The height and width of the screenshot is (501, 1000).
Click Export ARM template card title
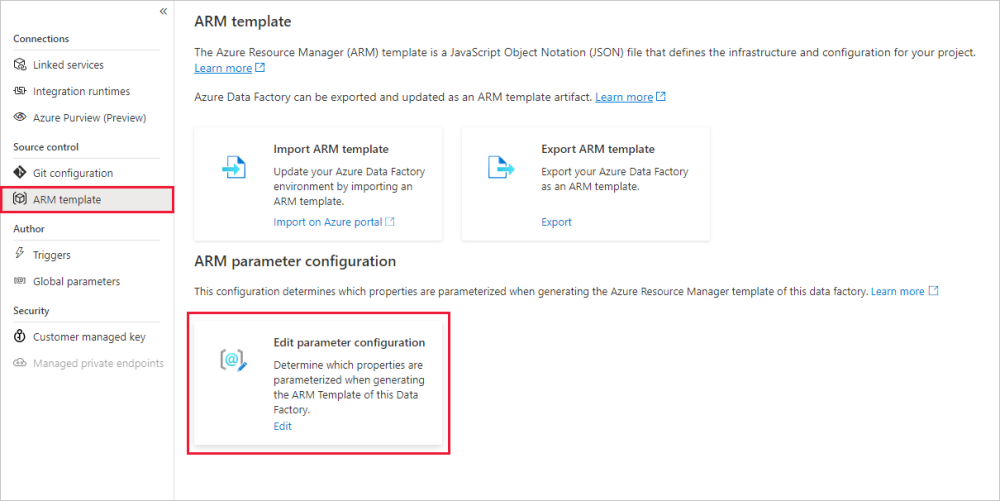coord(598,149)
